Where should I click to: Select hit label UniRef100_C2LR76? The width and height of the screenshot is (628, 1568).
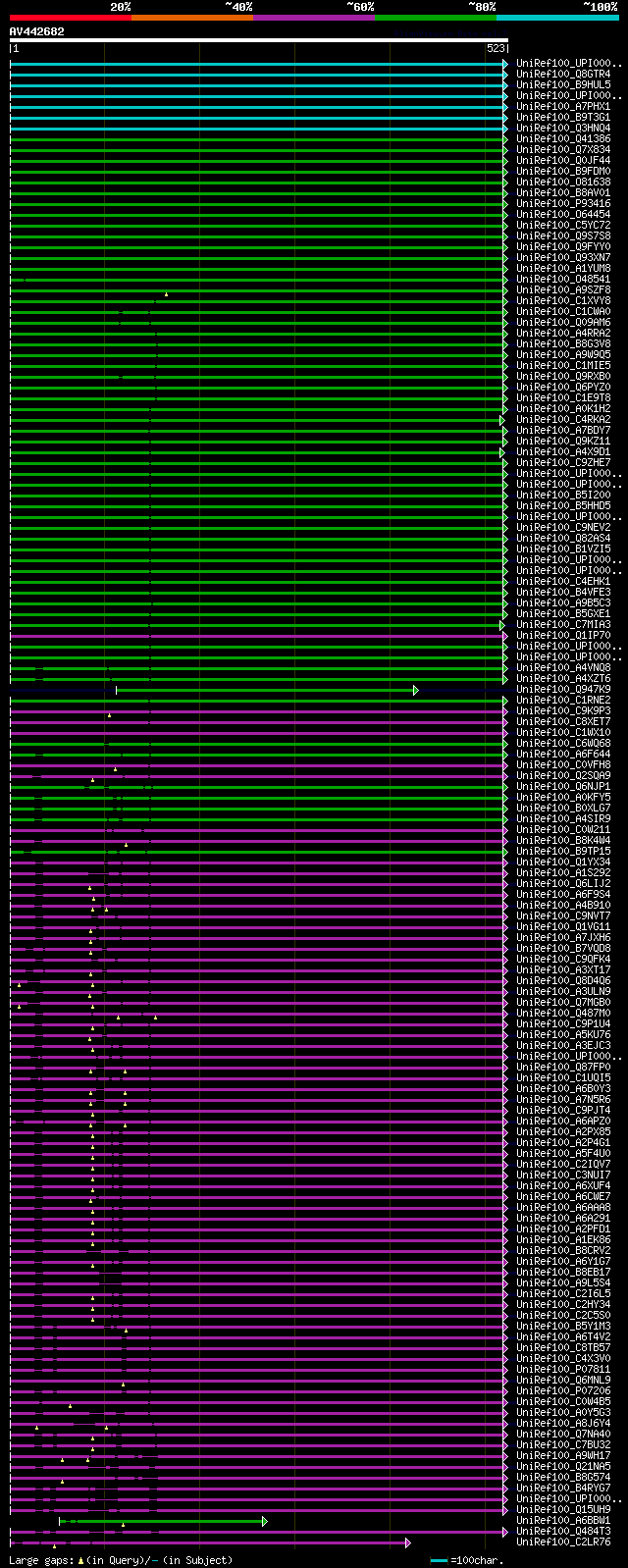563,1542
